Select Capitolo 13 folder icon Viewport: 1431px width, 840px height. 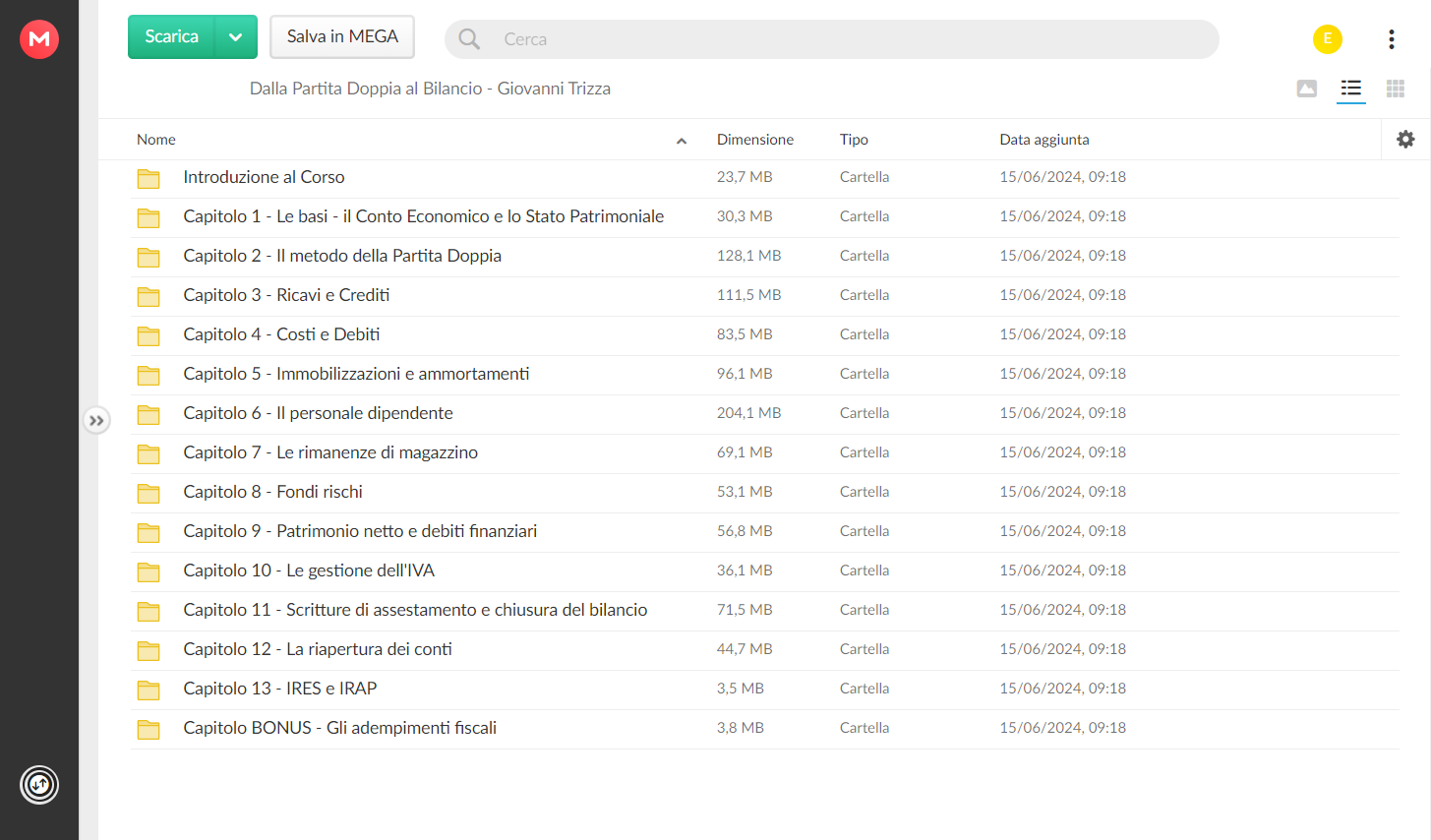point(149,690)
